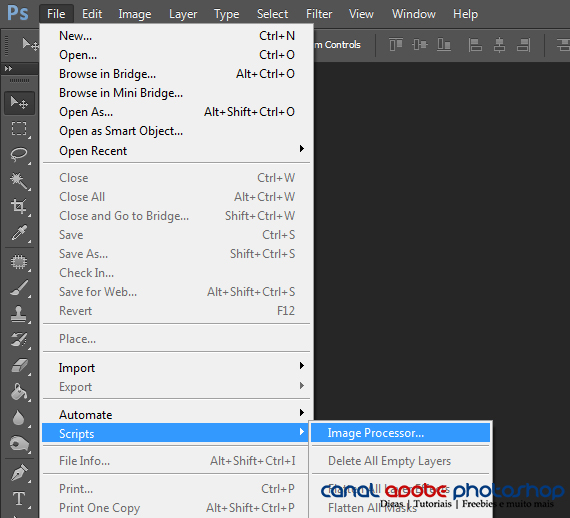Screen dimensions: 570x518
Task: Select the Move tool in toolbox
Action: click(x=19, y=103)
